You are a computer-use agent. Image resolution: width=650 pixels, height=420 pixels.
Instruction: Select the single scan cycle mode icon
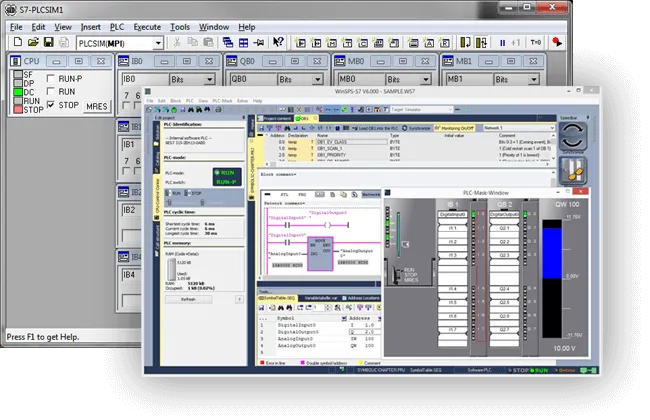point(466,42)
